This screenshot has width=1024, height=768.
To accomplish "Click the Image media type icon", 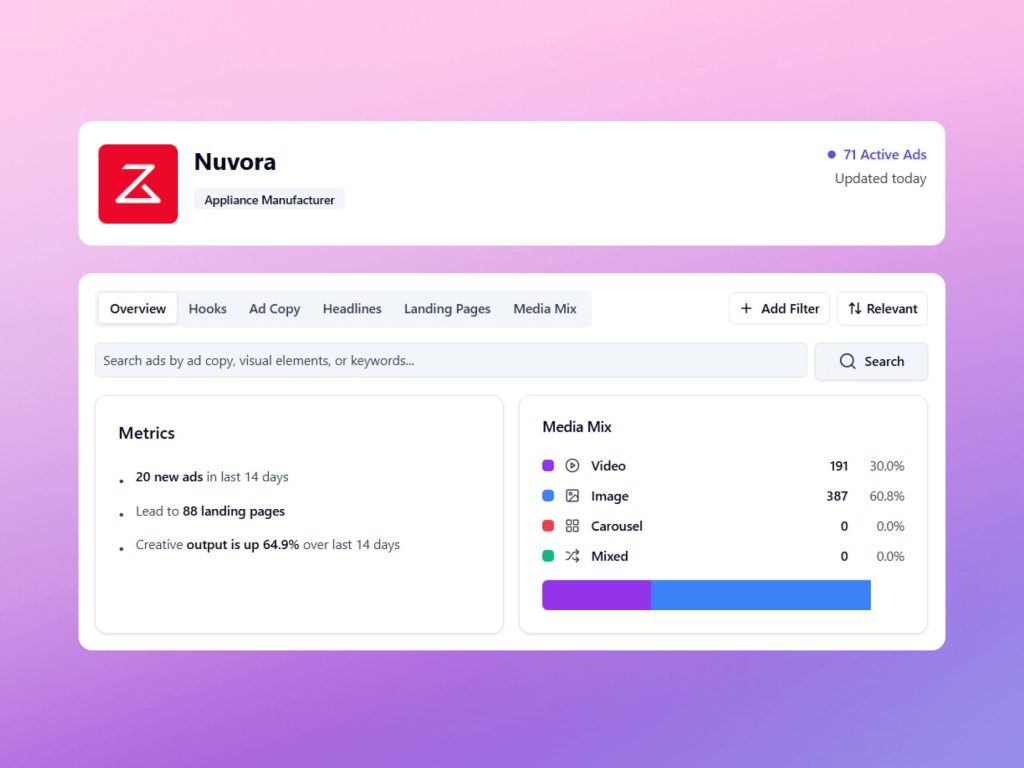I will tap(572, 496).
